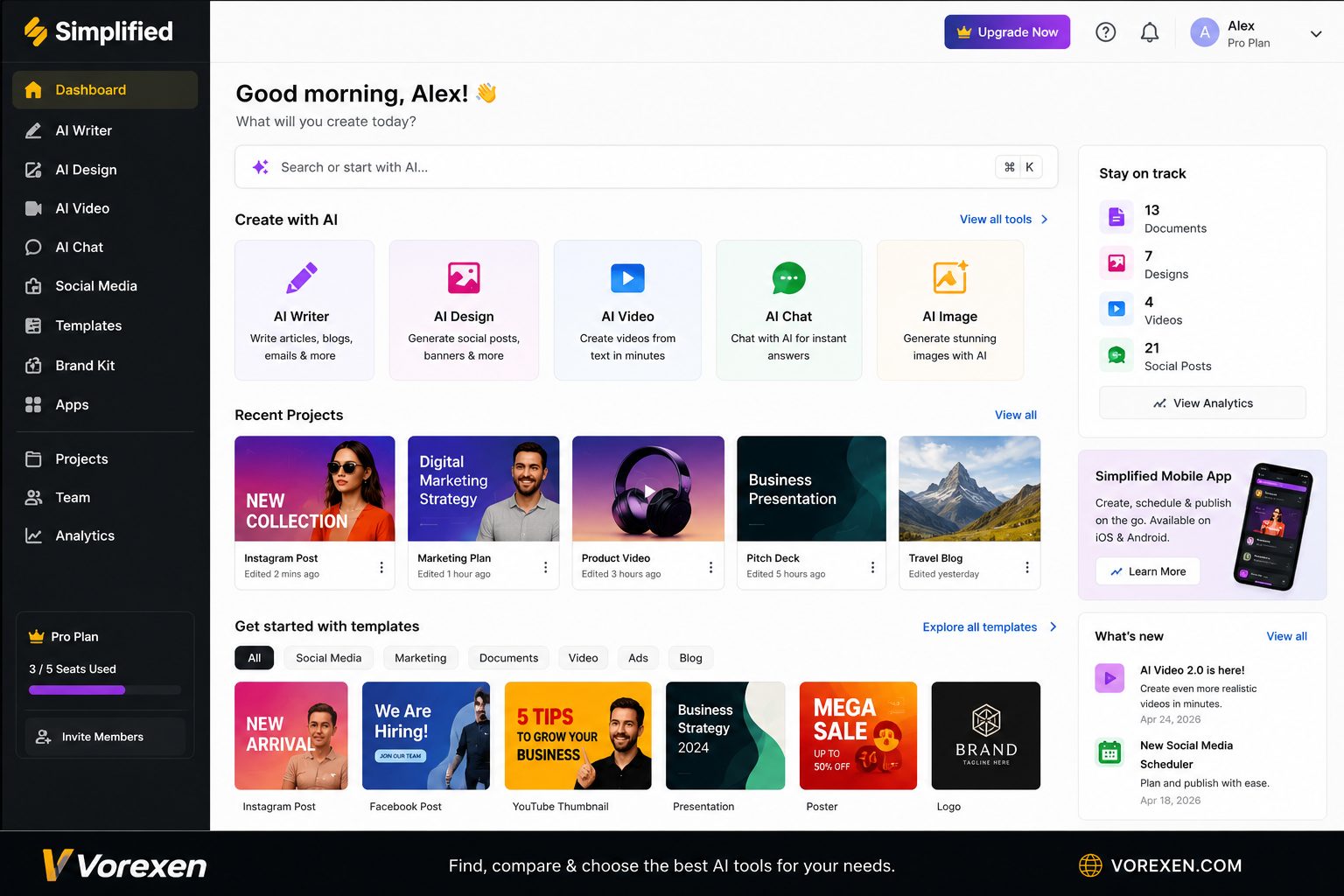This screenshot has height=896, width=1344.
Task: Select the Blog template filter
Action: pyautogui.click(x=691, y=658)
